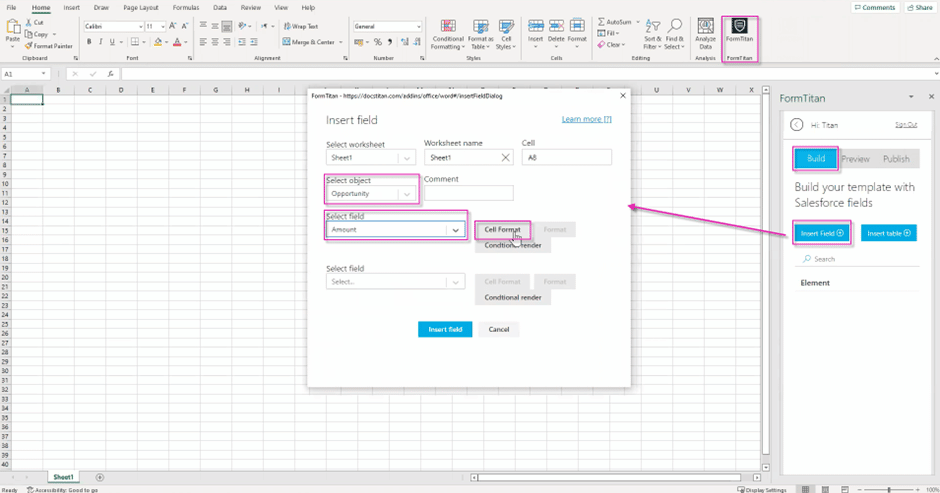This screenshot has height=493, width=940.
Task: Toggle Italic formatting
Action: [x=100, y=42]
